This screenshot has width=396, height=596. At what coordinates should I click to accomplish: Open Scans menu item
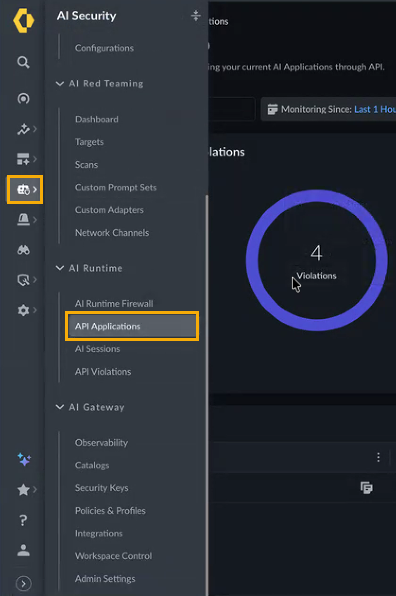(86, 165)
